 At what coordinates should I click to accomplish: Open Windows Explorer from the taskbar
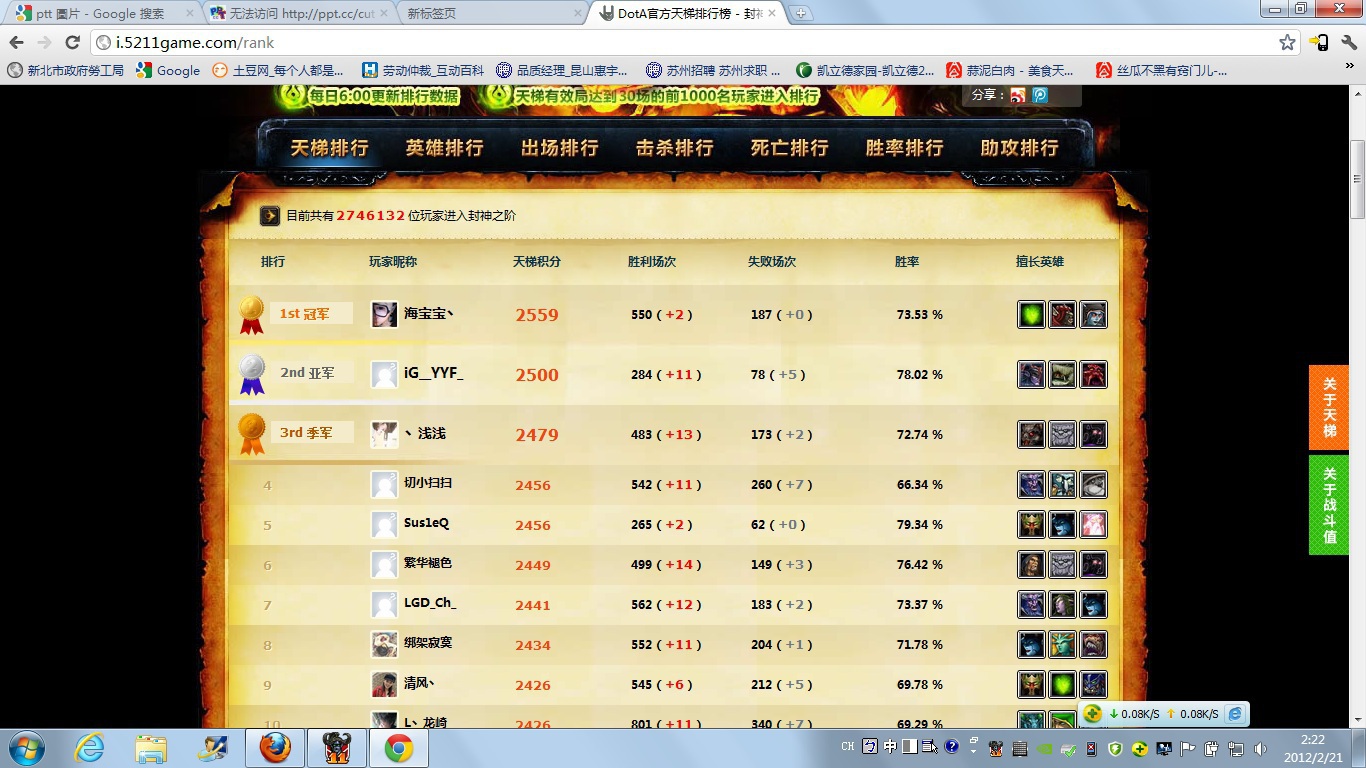tap(151, 748)
